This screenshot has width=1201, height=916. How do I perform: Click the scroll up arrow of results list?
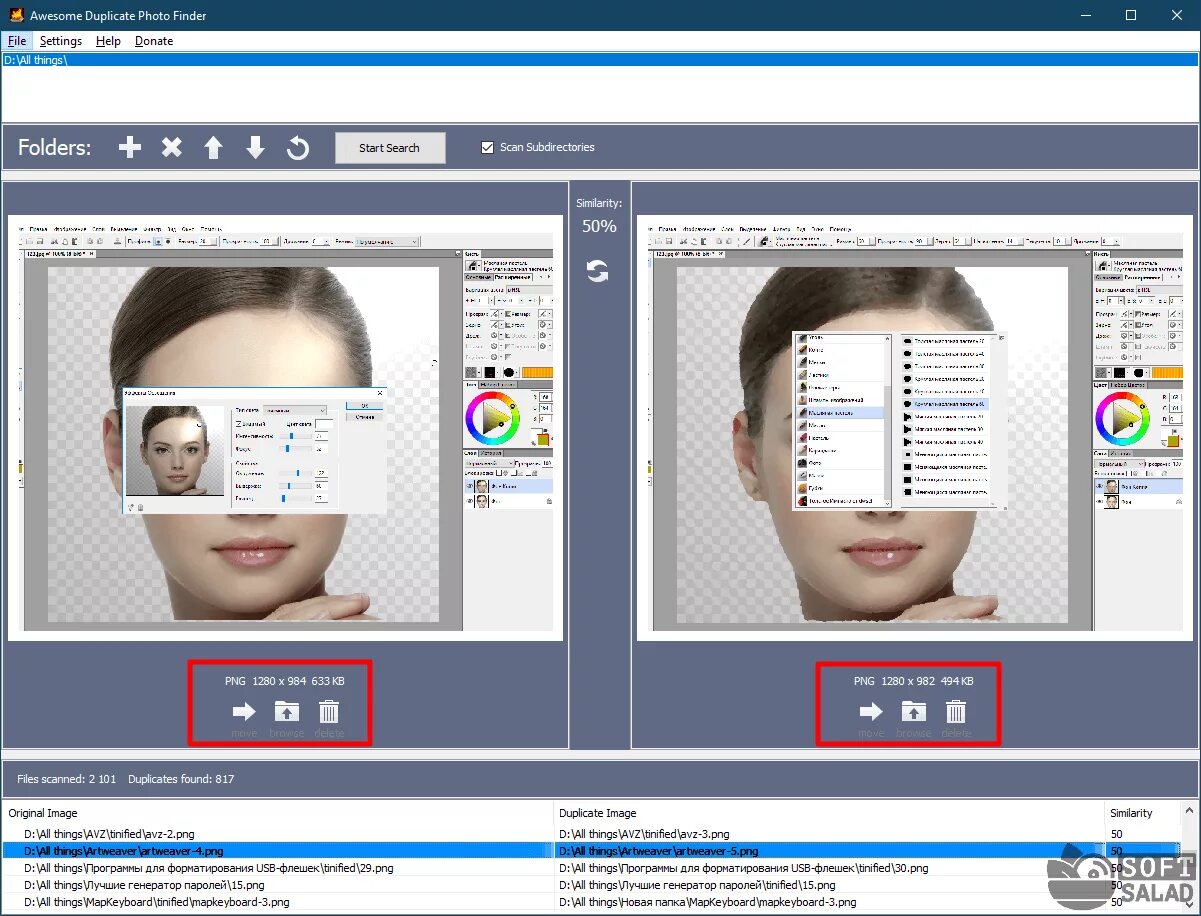pyautogui.click(x=1189, y=811)
